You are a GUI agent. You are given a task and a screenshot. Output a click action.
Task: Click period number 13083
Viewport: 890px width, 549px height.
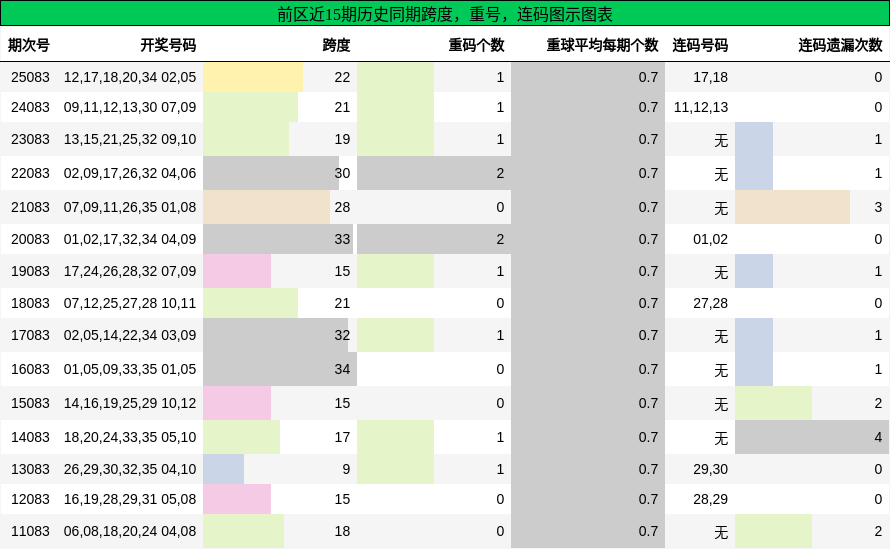pyautogui.click(x=30, y=470)
